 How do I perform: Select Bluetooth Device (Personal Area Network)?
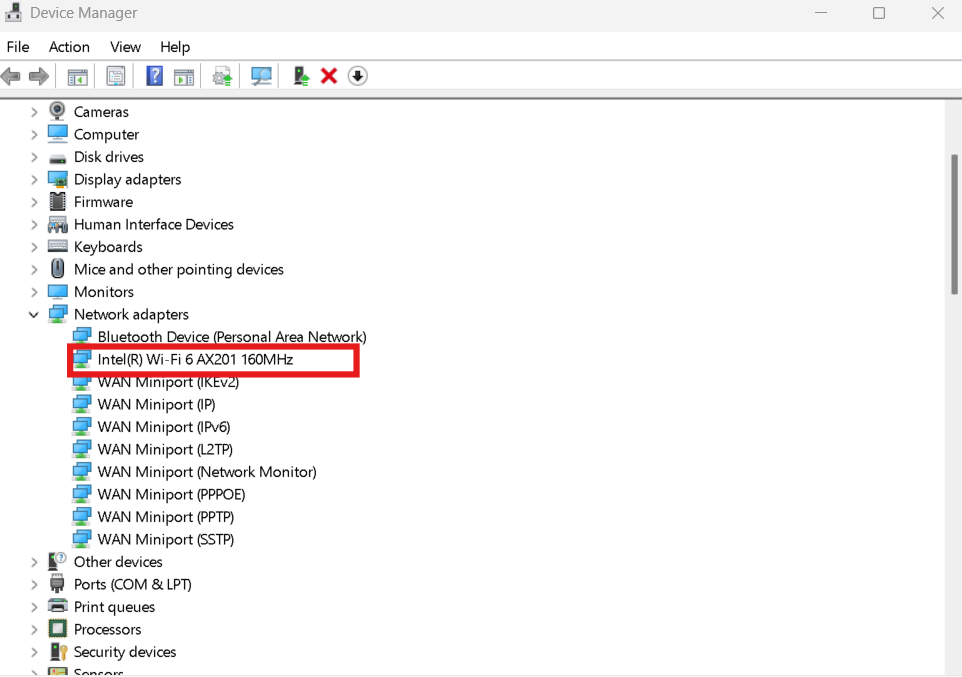click(231, 336)
